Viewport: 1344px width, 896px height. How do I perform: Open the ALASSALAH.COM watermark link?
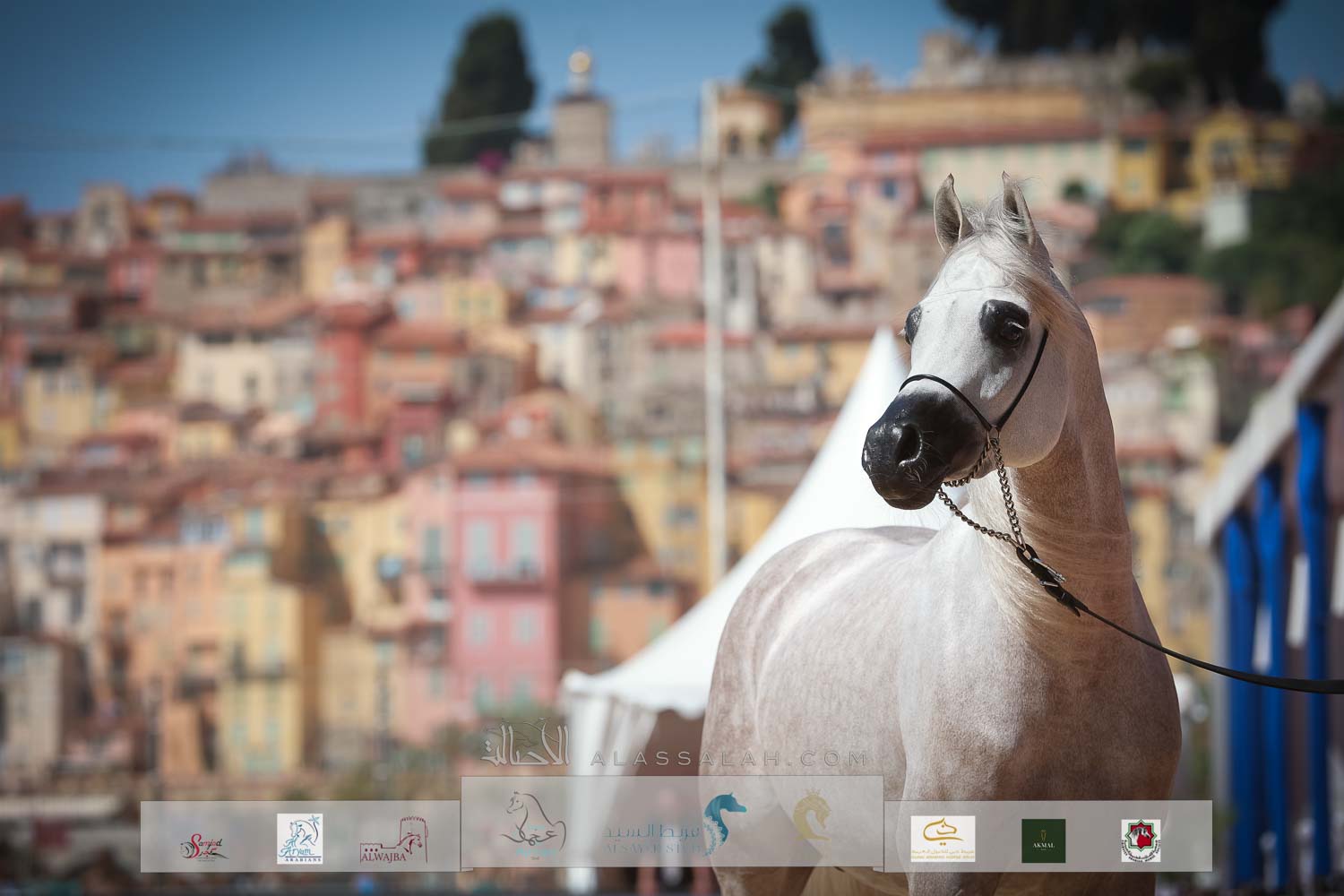pos(728,760)
